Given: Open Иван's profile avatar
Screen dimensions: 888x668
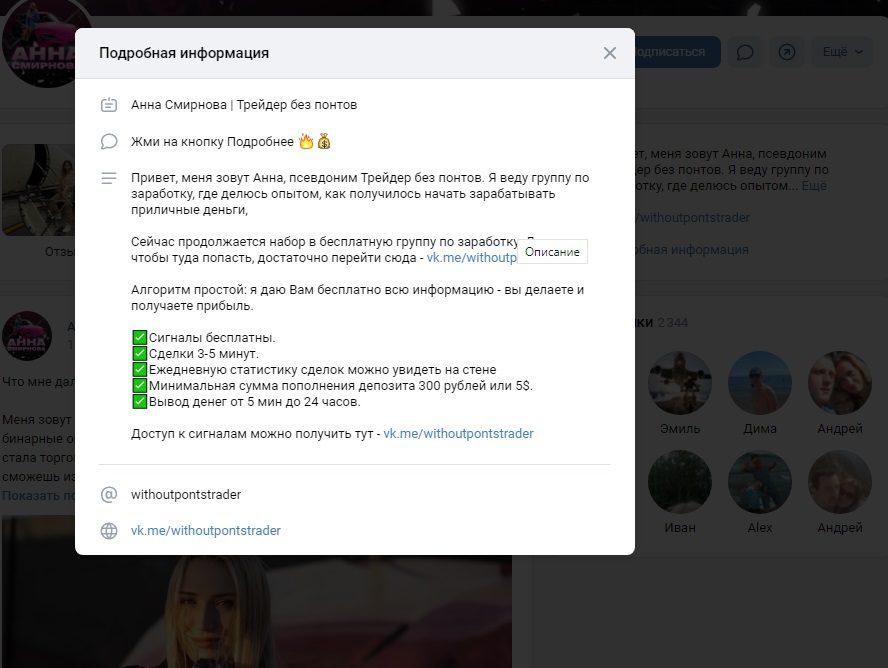Looking at the screenshot, I should (x=680, y=481).
